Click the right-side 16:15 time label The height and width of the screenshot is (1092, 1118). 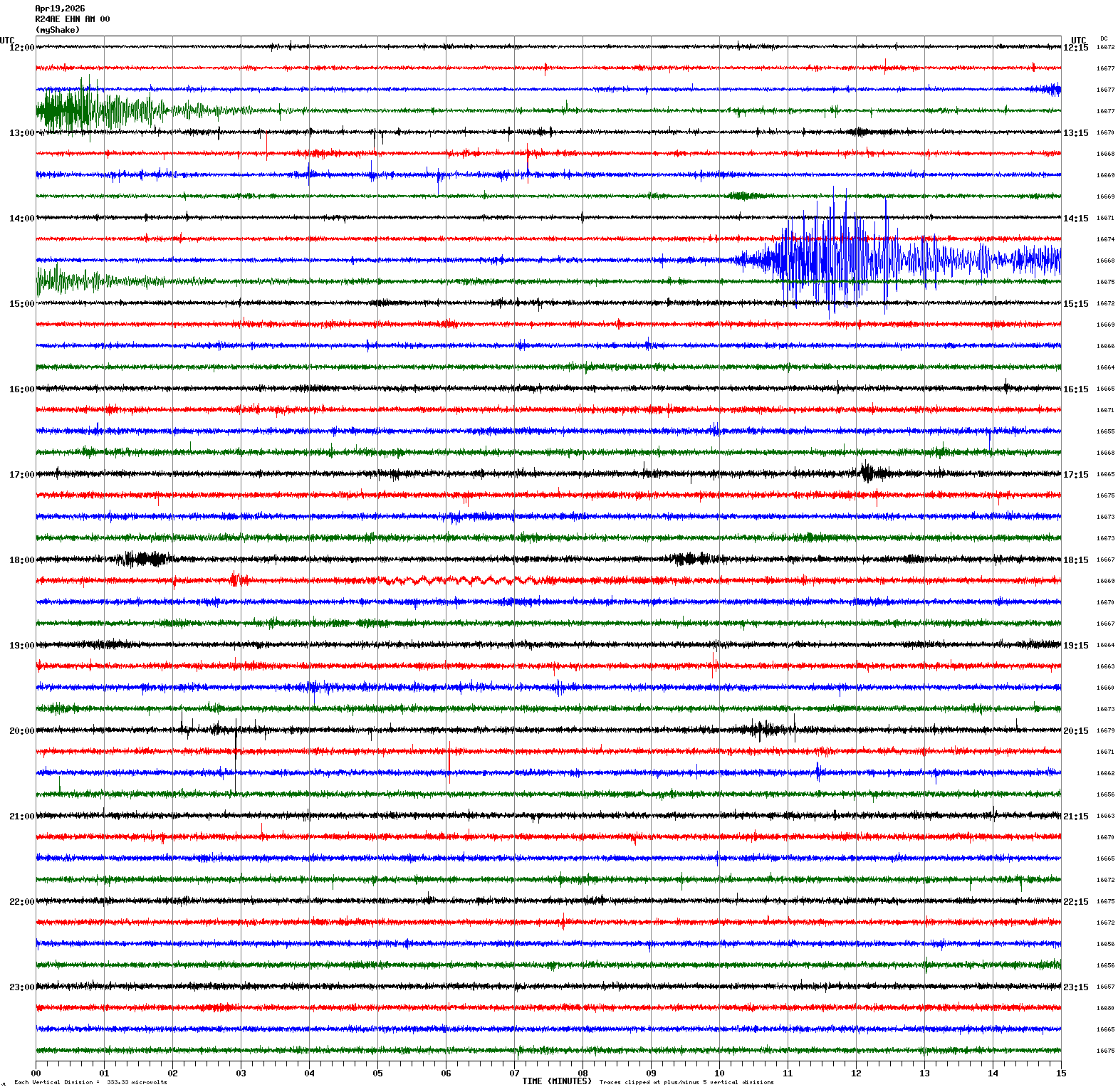[1075, 389]
